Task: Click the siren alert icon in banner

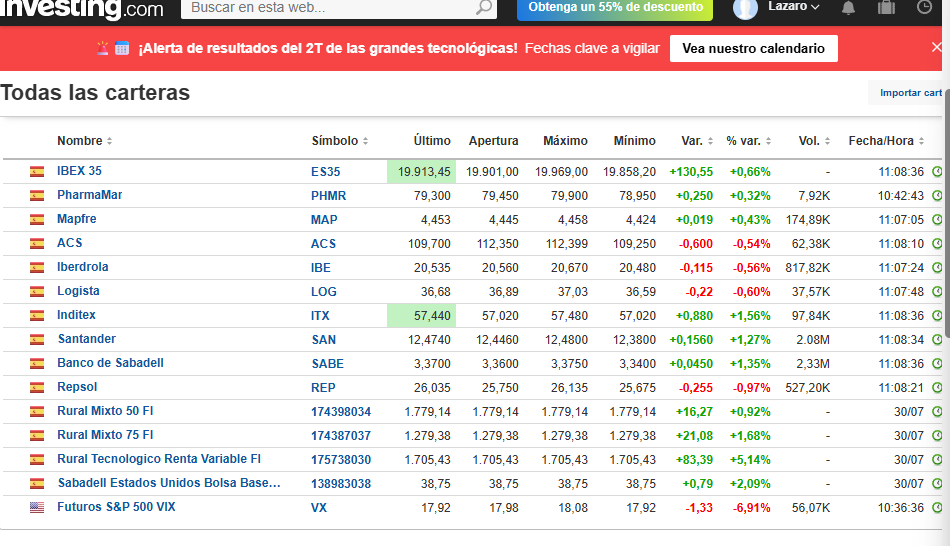Action: point(102,48)
